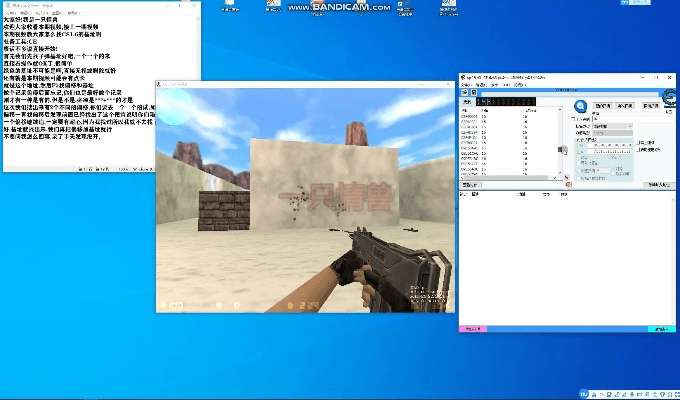Open the process list icon in Cheat Engine
The image size is (680, 400).
point(464,92)
